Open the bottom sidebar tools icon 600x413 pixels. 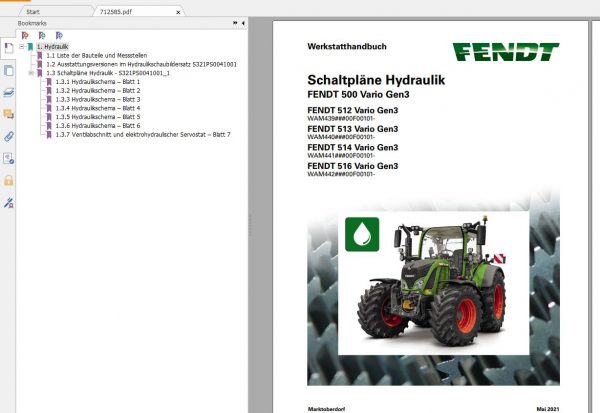click(8, 202)
